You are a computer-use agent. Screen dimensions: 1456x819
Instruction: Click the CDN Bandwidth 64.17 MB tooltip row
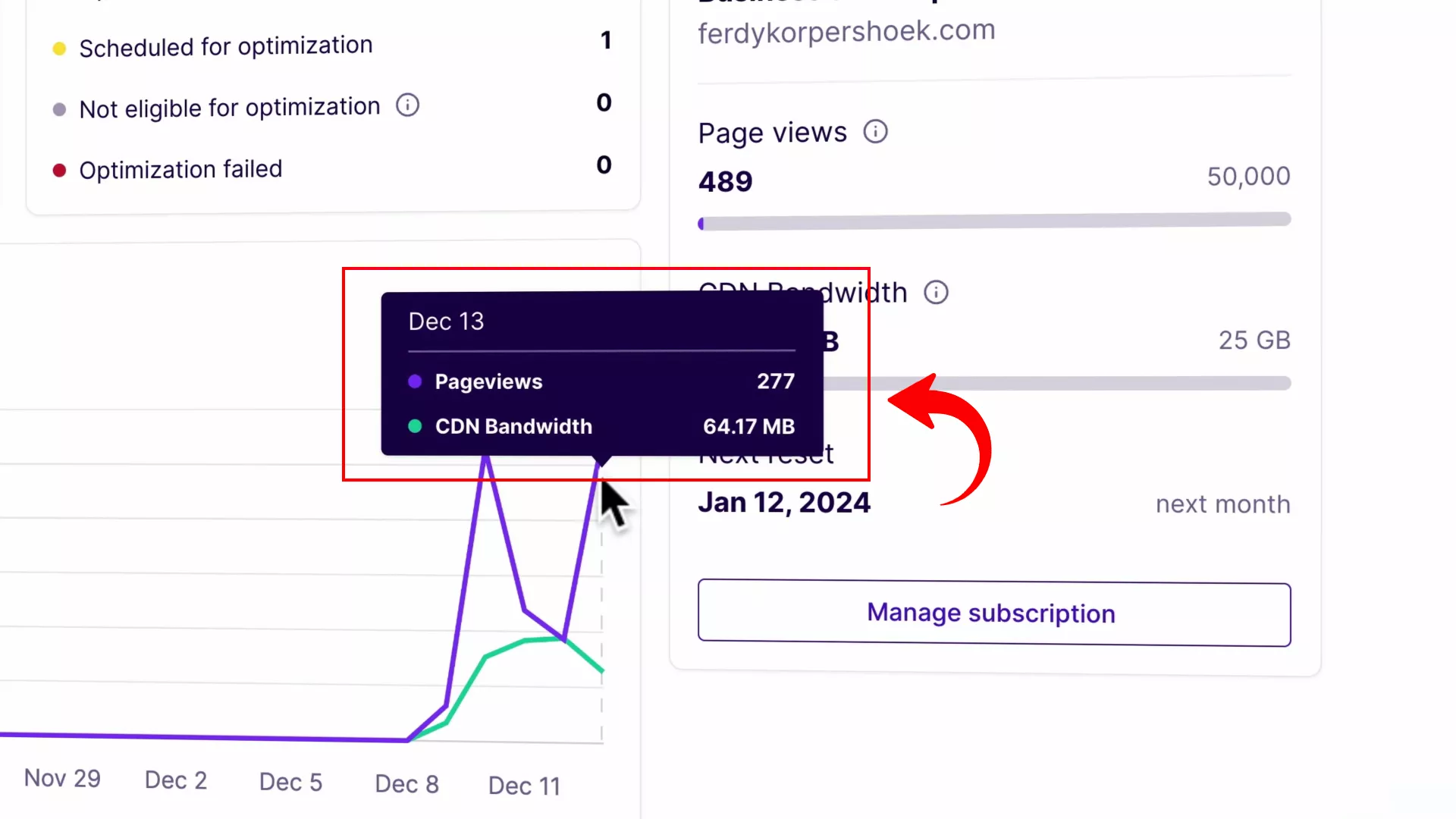pyautogui.click(x=601, y=426)
